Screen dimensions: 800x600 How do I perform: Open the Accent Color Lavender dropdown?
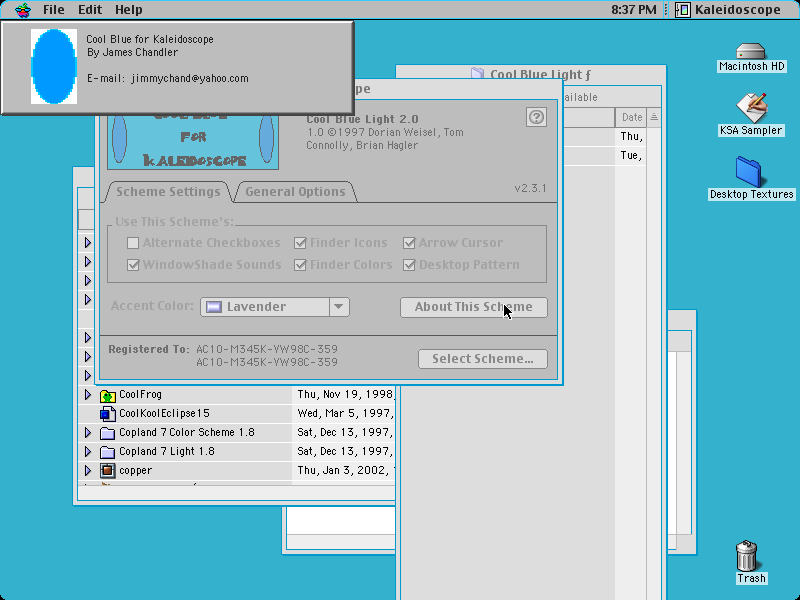[x=275, y=307]
